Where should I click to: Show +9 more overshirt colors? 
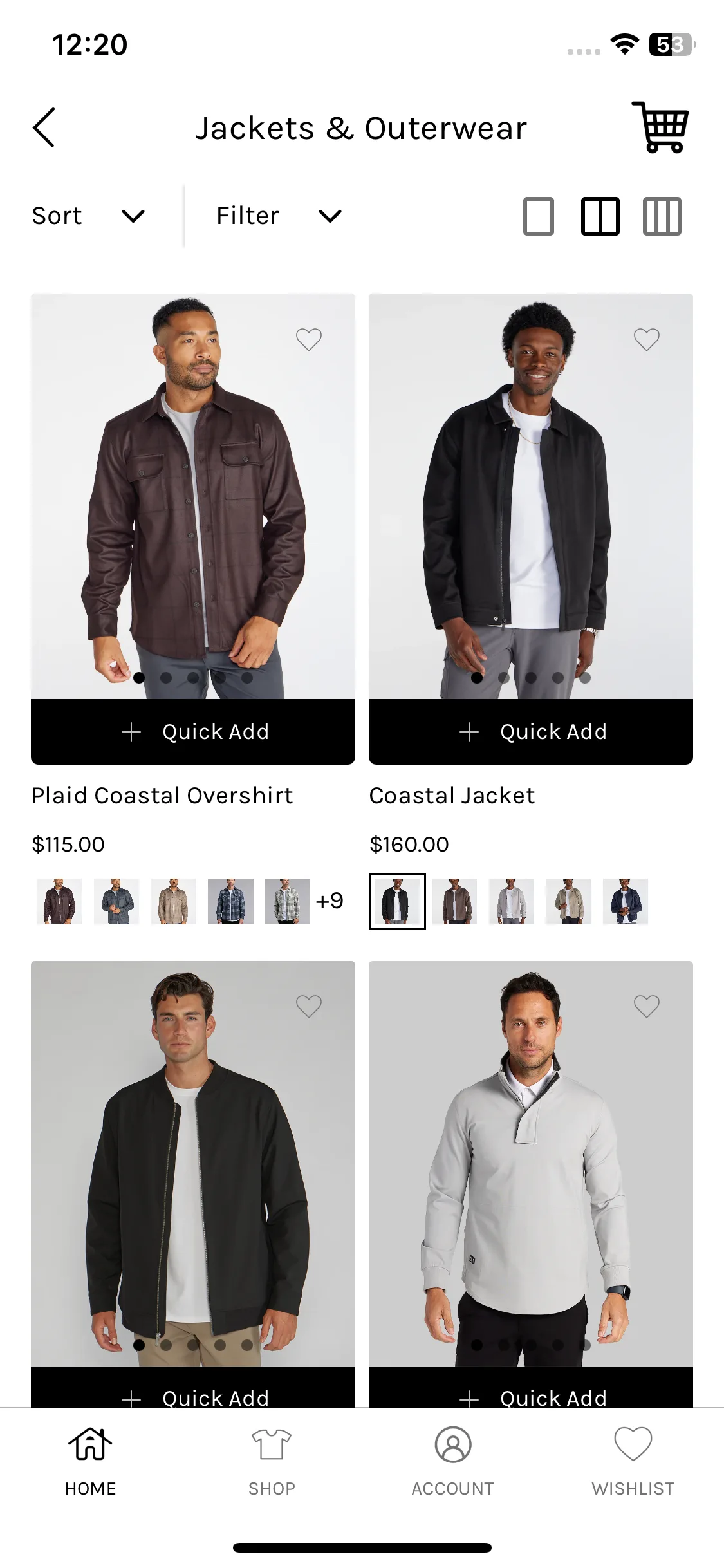[330, 901]
